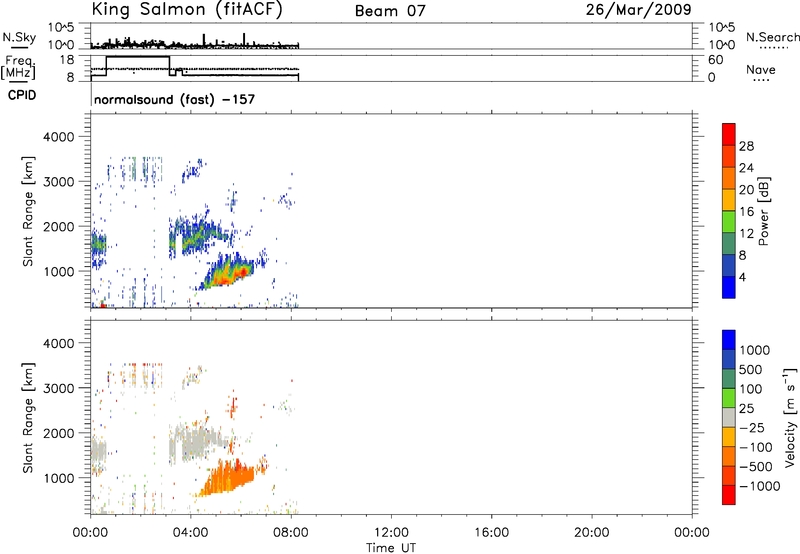The height and width of the screenshot is (554, 800).
Task: Click the strong red-orange echo patch in power panel
Action: [230, 274]
